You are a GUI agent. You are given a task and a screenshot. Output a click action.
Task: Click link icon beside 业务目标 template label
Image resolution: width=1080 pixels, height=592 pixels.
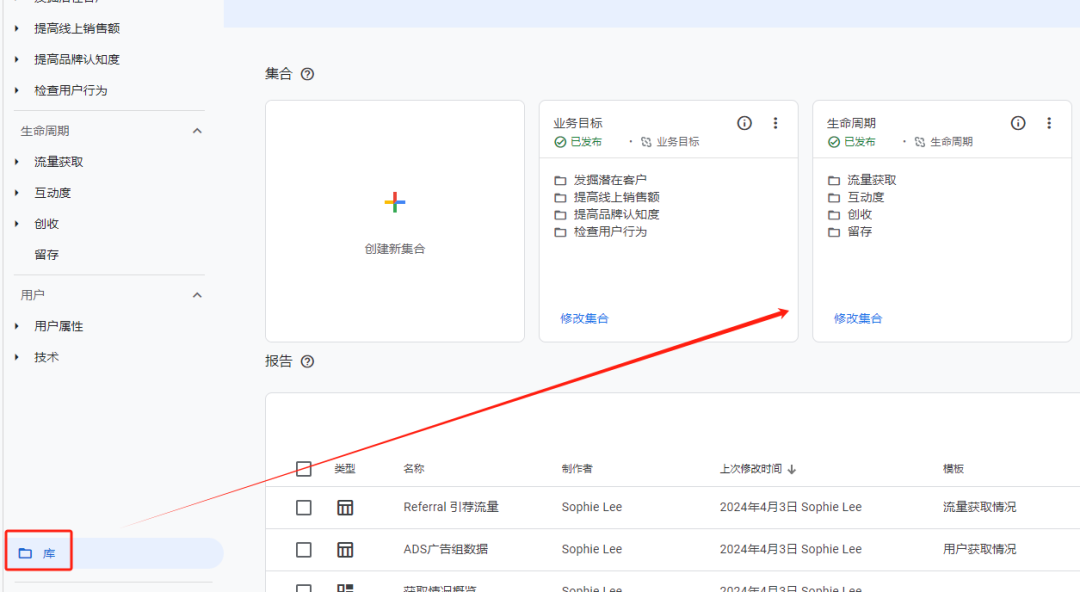pyautogui.click(x=646, y=142)
